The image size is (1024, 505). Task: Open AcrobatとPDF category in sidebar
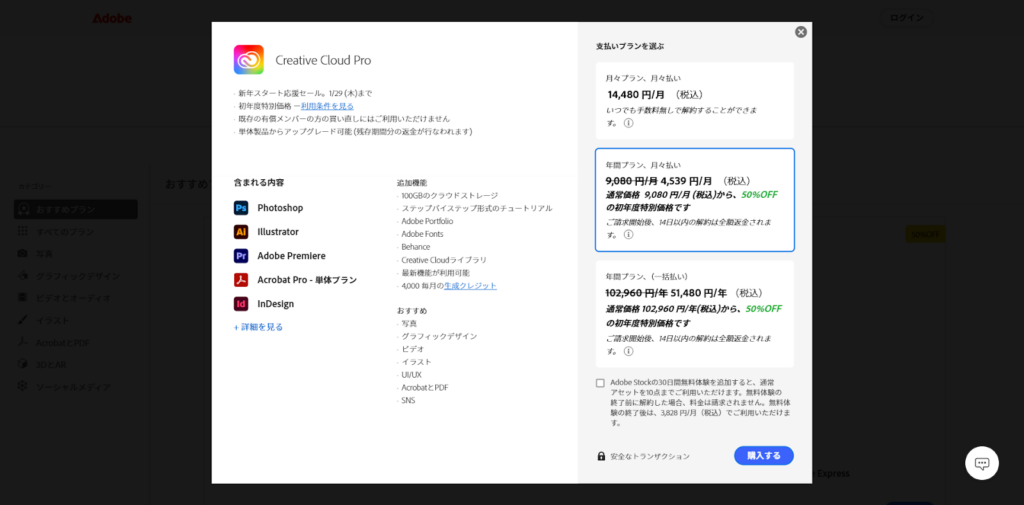click(x=63, y=342)
